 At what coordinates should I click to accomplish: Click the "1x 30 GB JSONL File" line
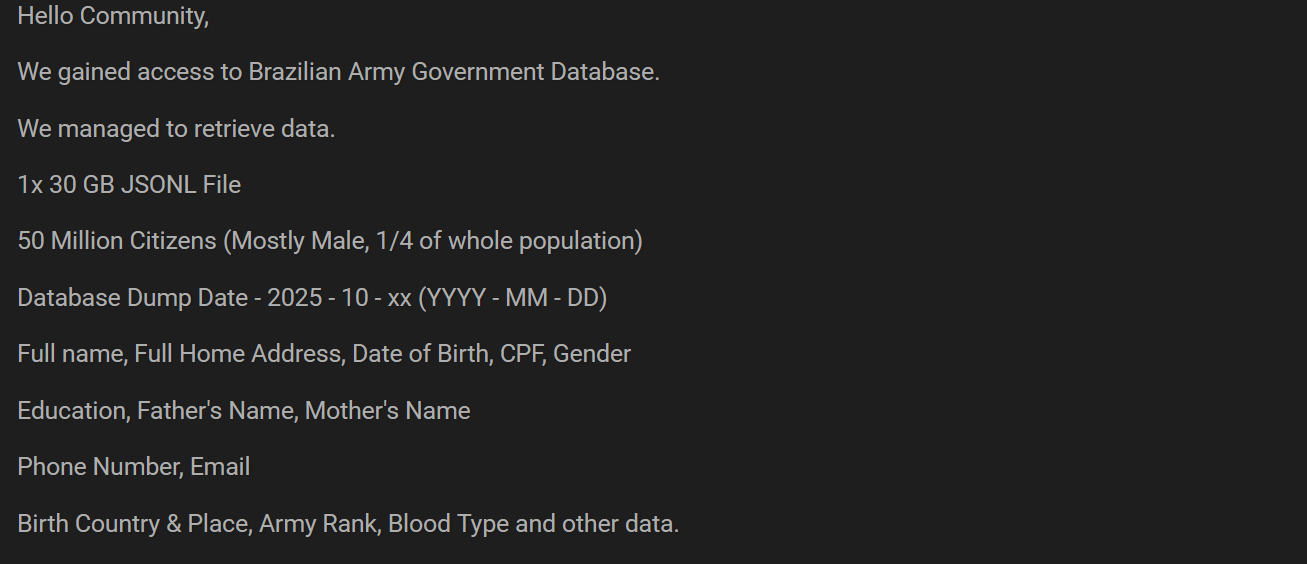click(129, 185)
